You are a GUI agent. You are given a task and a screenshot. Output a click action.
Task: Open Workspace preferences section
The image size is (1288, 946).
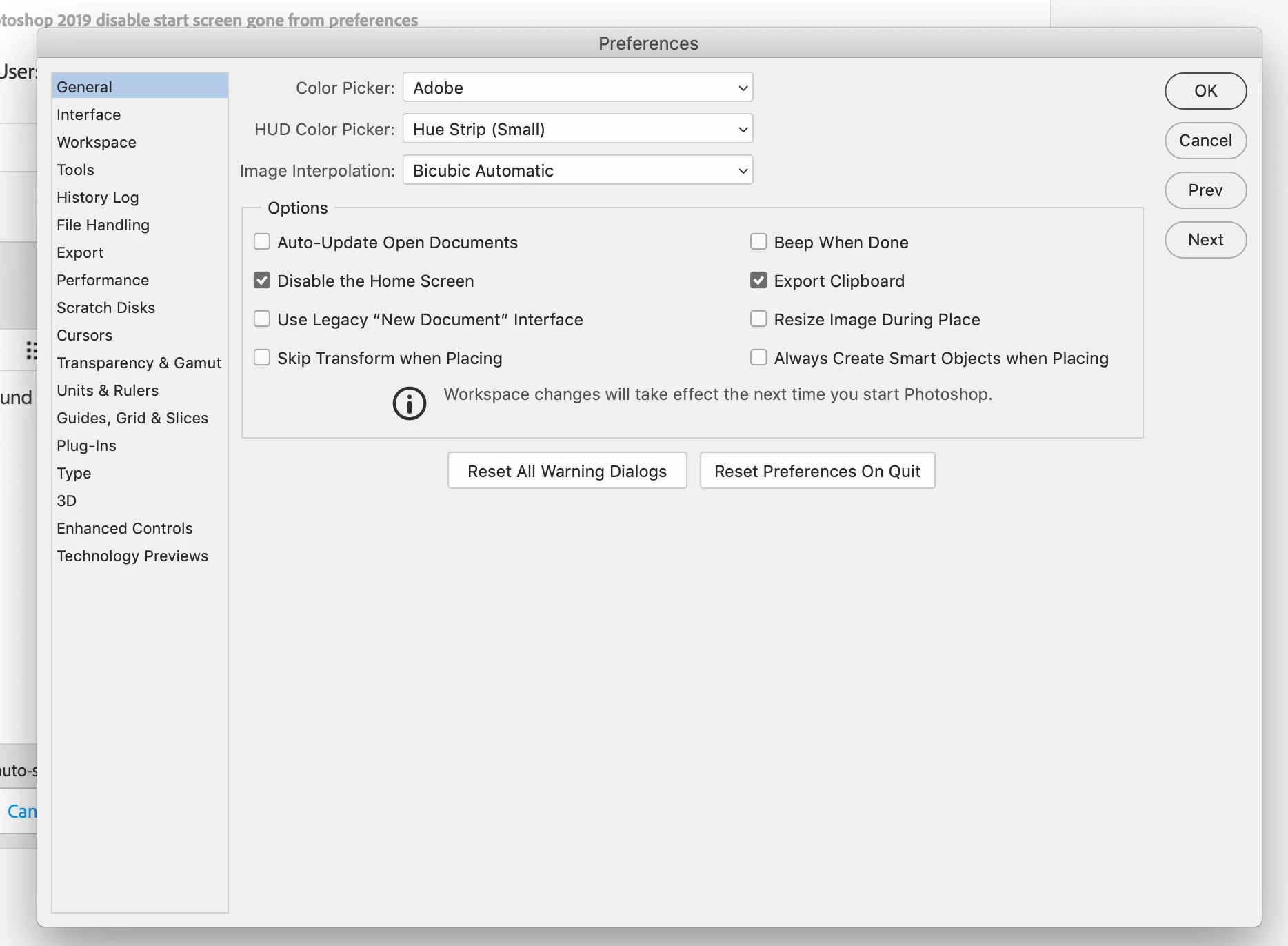140,142
